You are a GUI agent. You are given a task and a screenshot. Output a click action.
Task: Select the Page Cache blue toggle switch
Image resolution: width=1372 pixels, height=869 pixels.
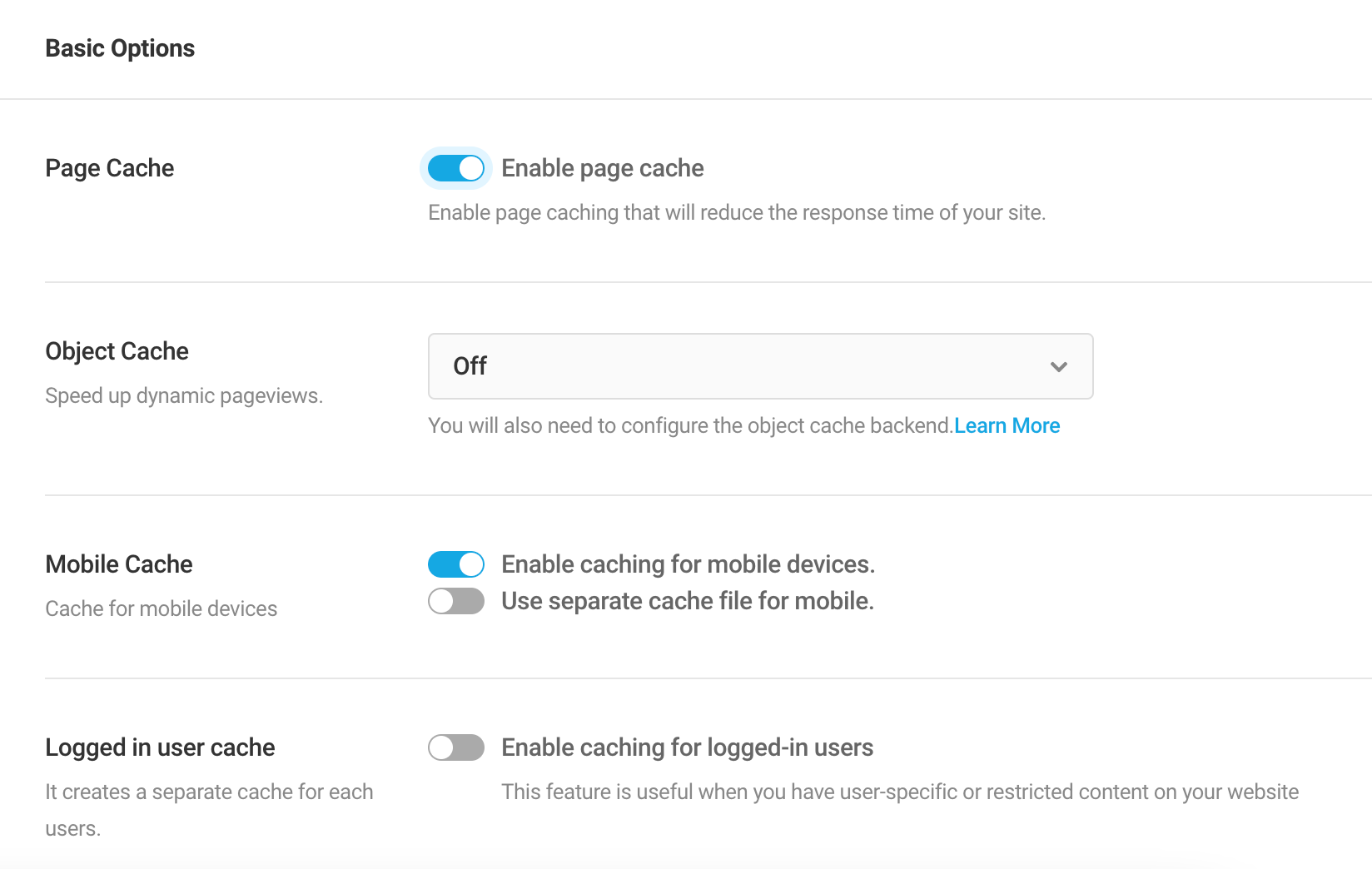tap(455, 167)
